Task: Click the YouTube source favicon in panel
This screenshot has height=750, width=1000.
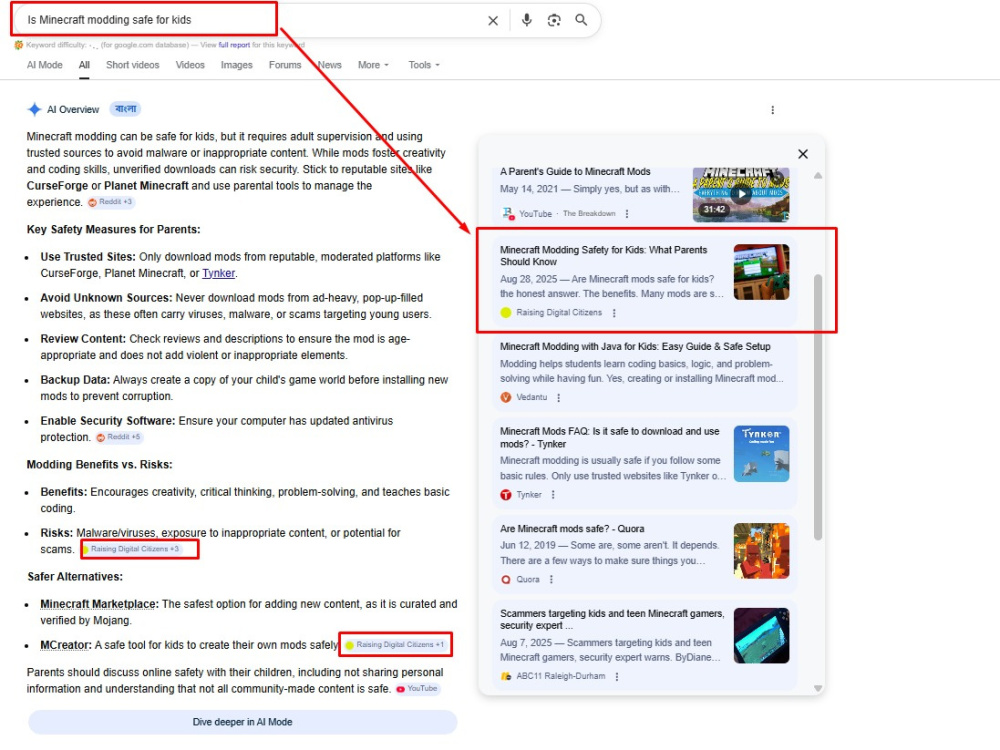Action: coord(508,214)
